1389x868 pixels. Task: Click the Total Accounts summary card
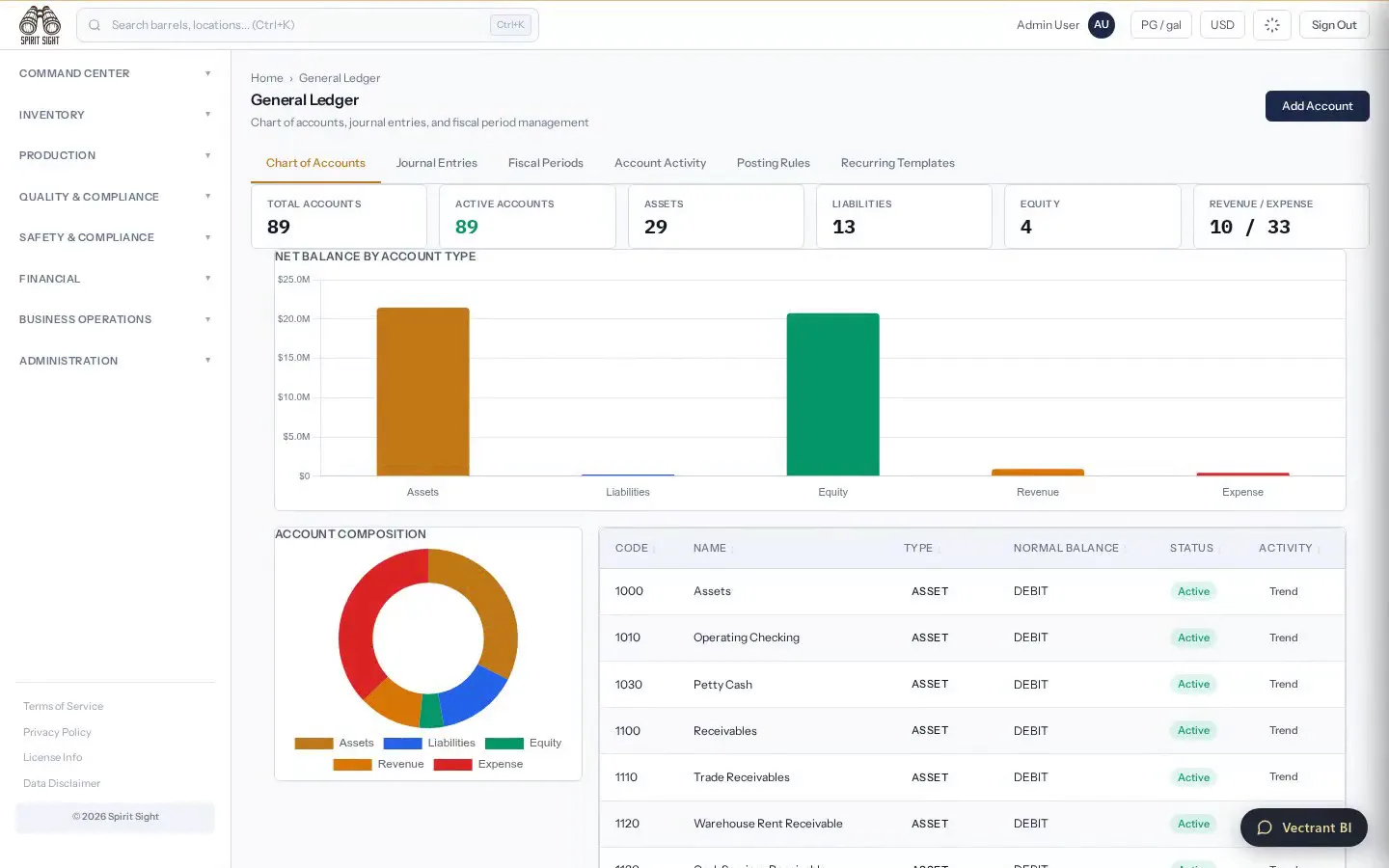click(x=339, y=216)
